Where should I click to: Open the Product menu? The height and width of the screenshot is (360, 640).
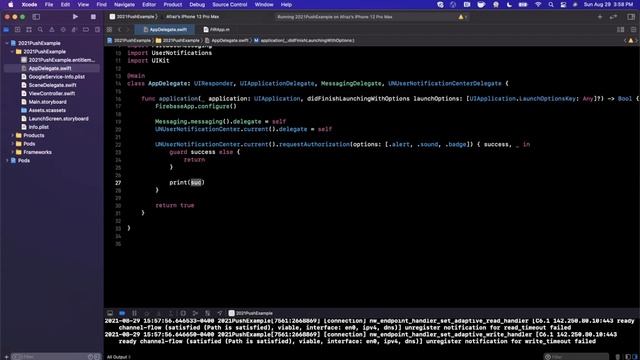(173, 4)
